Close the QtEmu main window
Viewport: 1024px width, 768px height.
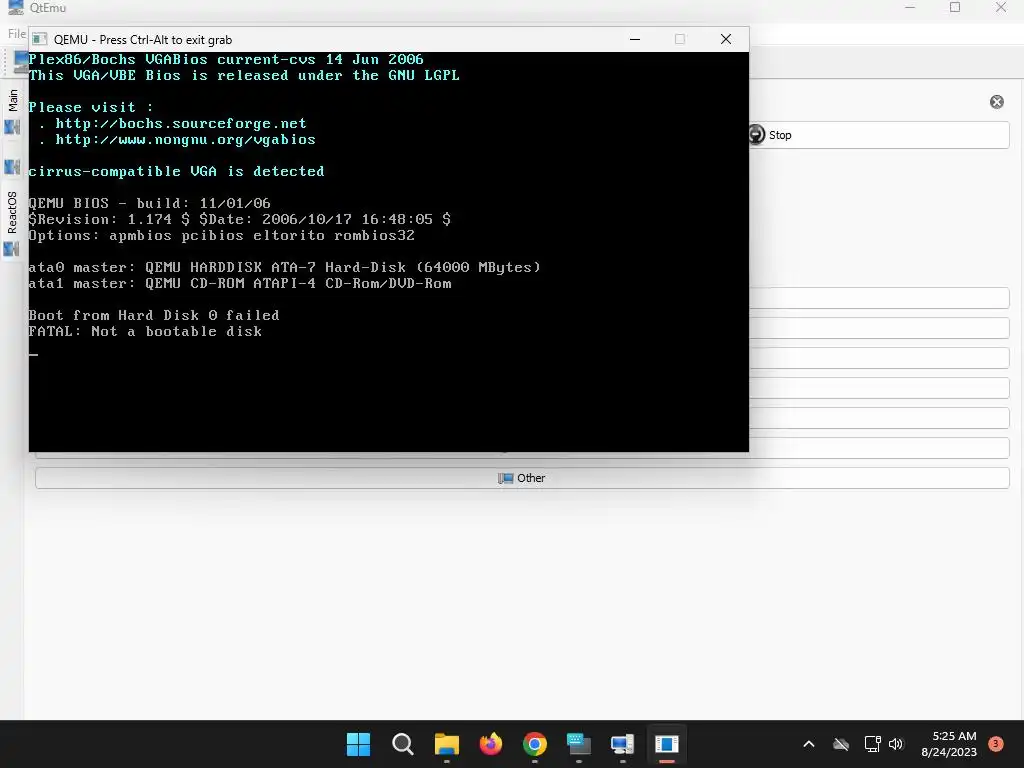coord(1000,7)
